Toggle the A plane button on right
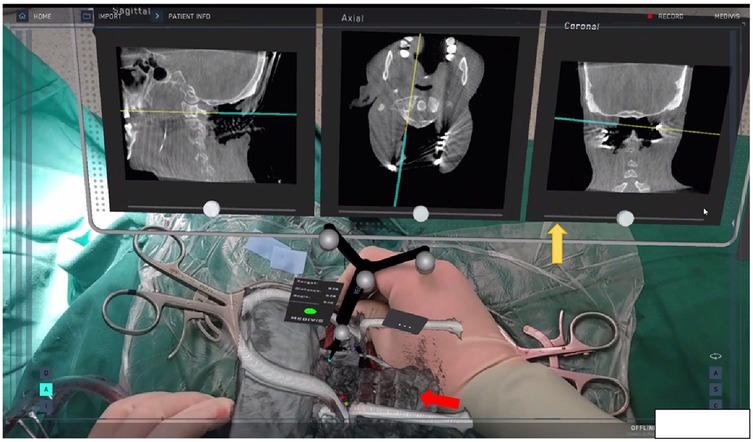Image resolution: width=753 pixels, height=442 pixels. tap(716, 373)
